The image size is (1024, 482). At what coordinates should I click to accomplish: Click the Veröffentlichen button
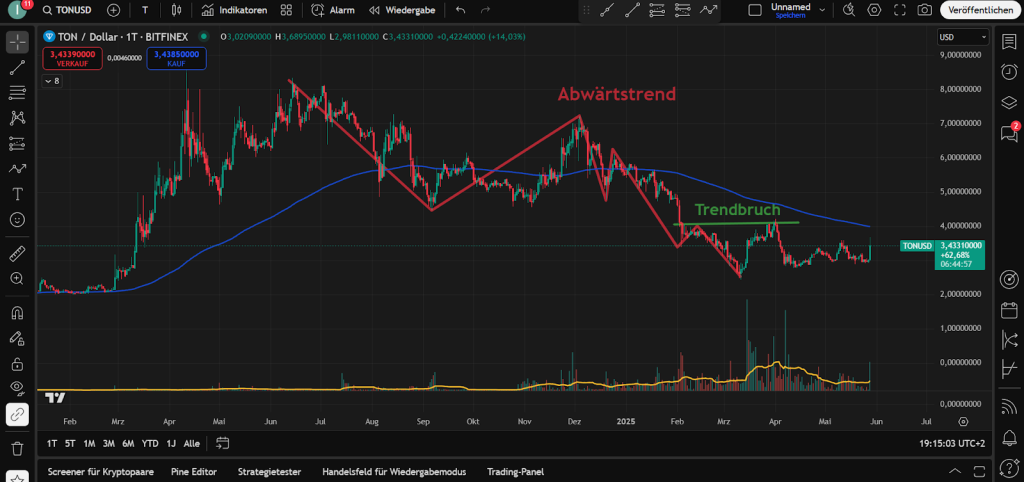tap(980, 10)
